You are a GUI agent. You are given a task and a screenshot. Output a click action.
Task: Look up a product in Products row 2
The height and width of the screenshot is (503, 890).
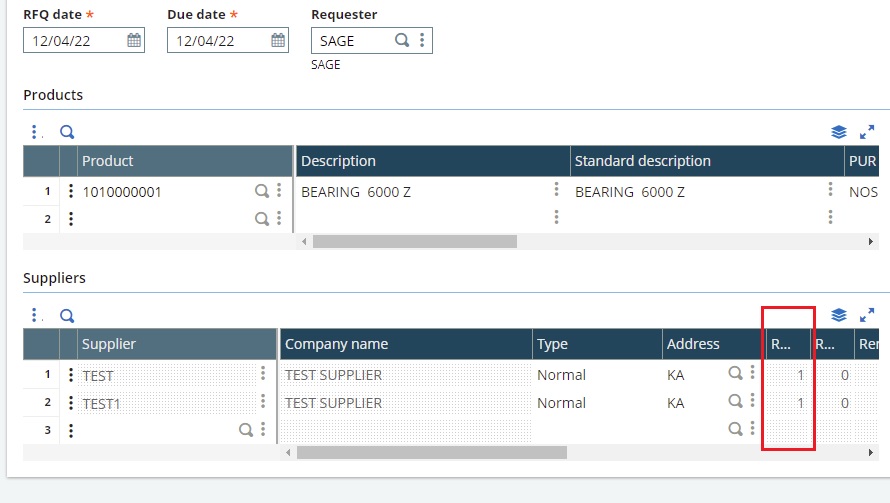[262, 219]
